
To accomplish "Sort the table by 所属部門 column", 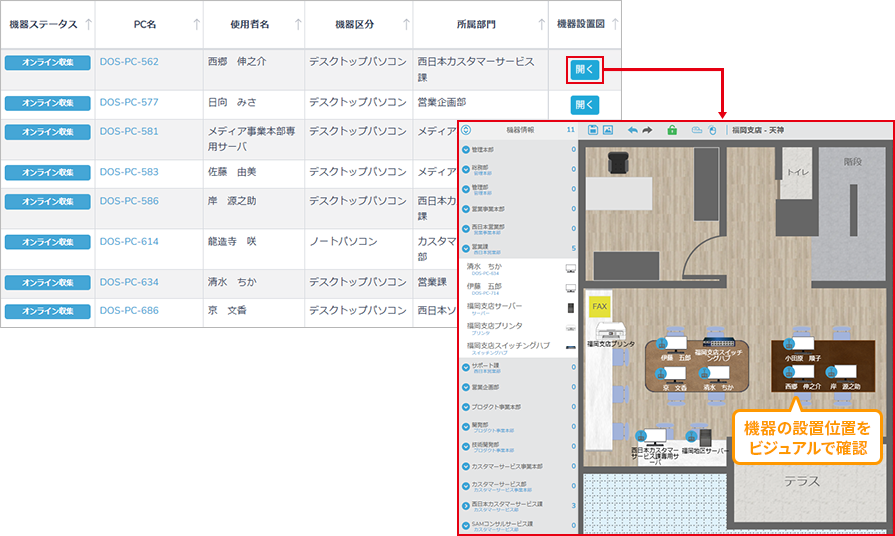I will [542, 25].
